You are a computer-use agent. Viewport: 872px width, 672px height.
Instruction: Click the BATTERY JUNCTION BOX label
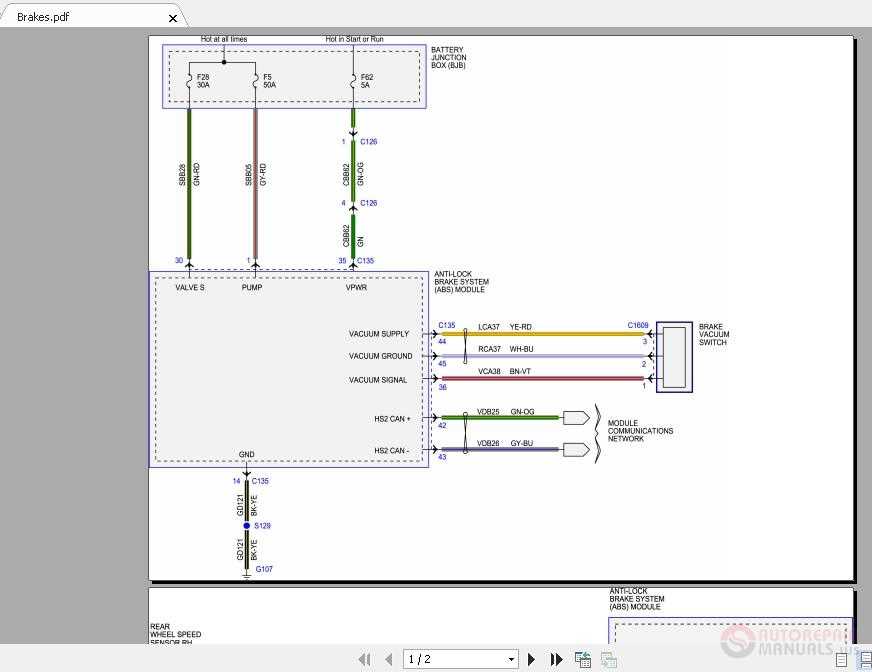449,58
